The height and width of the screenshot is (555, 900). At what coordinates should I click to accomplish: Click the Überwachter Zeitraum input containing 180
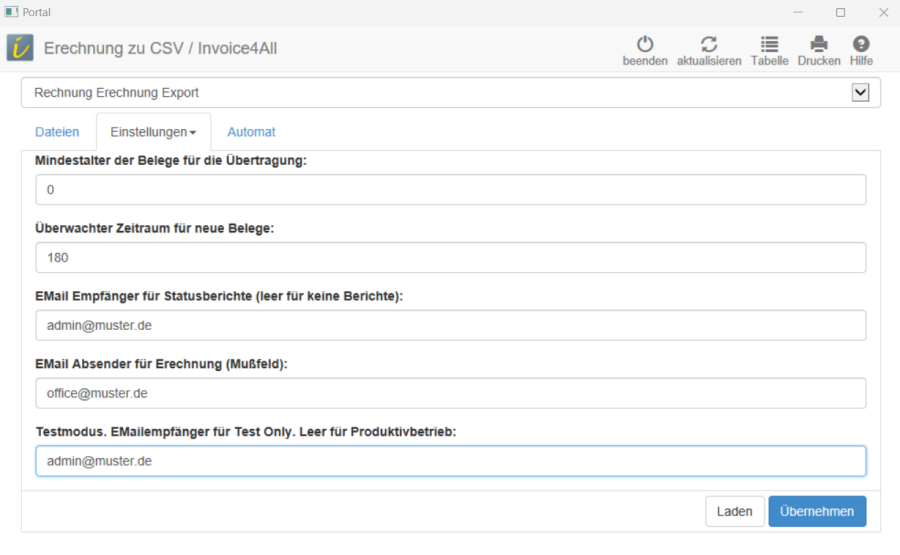click(x=450, y=258)
